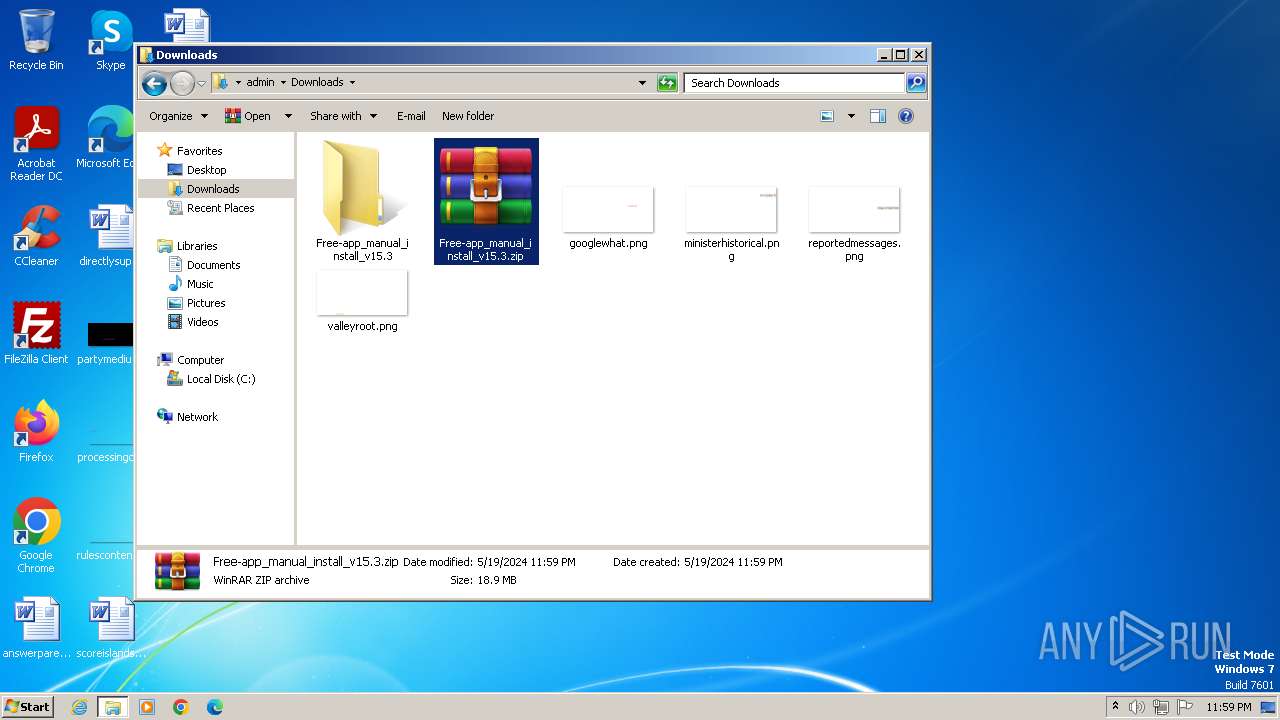Change your view icon button
This screenshot has height=720, width=1280.
coord(827,116)
